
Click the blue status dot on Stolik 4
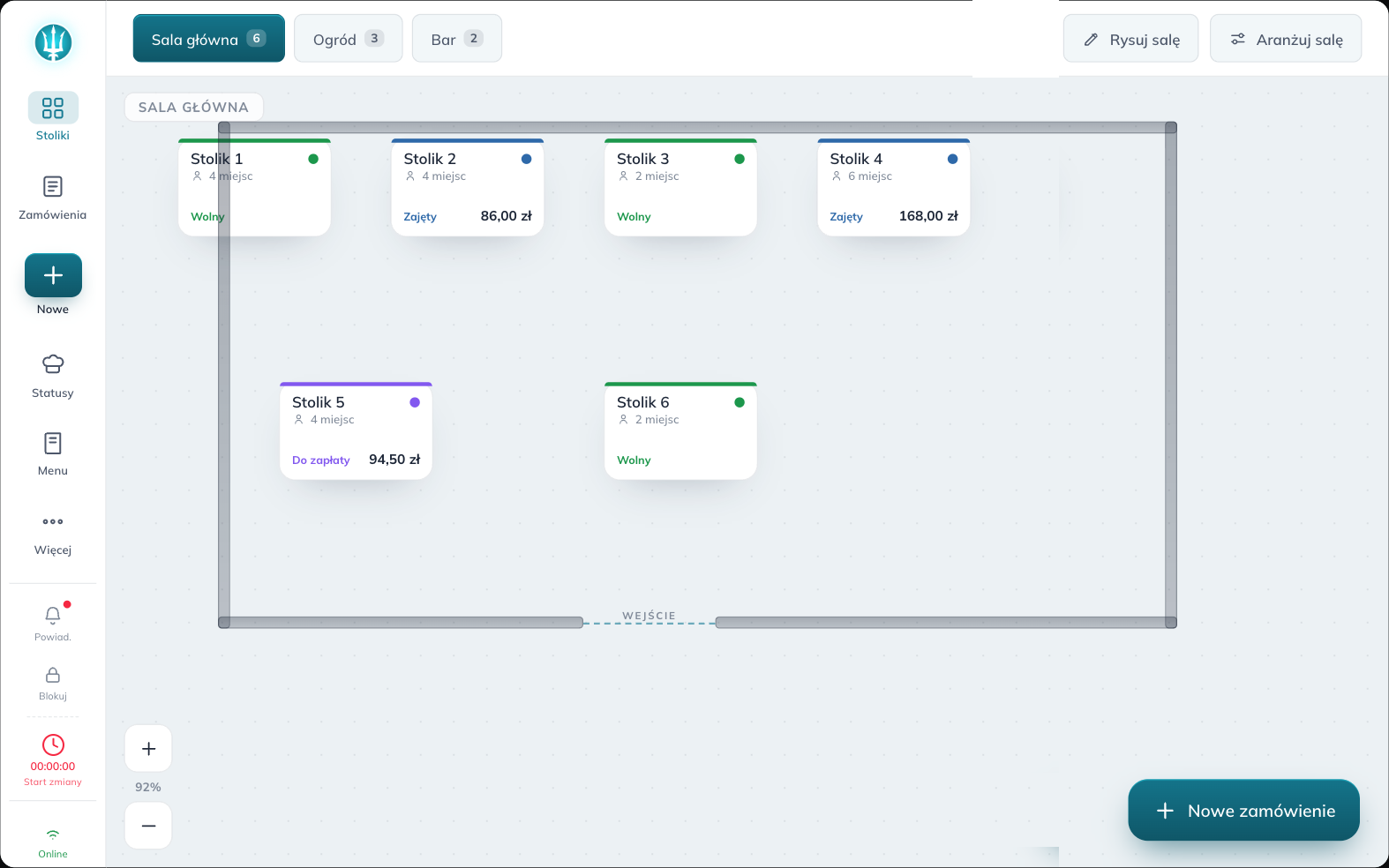point(953,159)
